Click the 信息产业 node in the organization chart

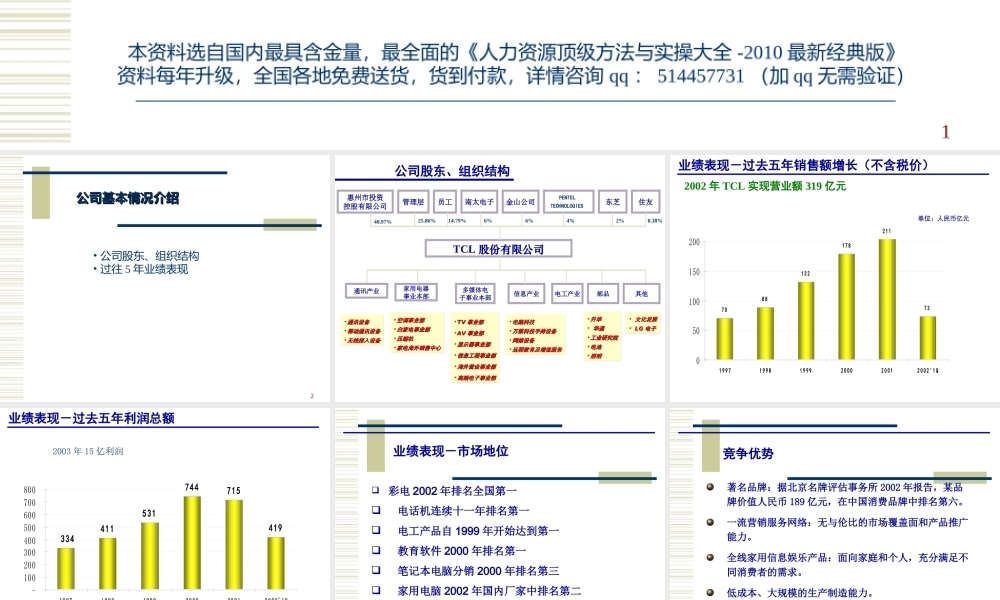point(526,293)
